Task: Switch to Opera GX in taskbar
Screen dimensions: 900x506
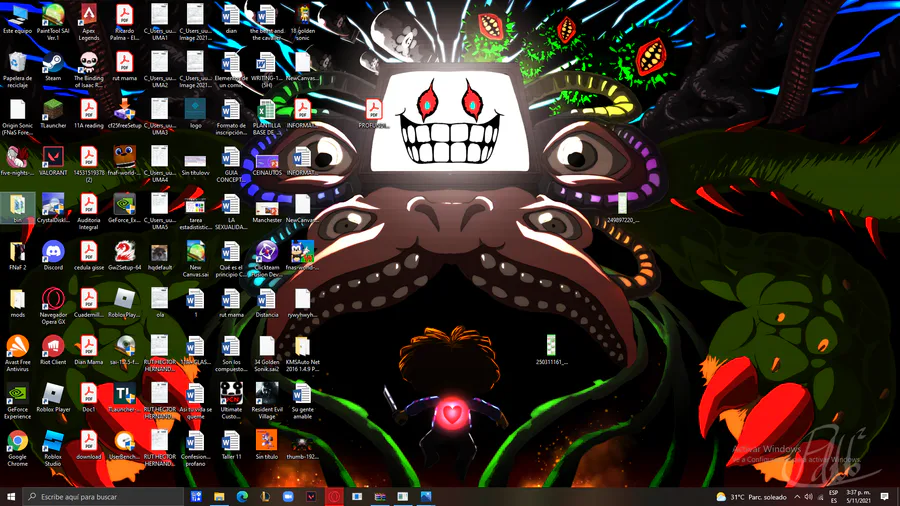Action: point(334,496)
